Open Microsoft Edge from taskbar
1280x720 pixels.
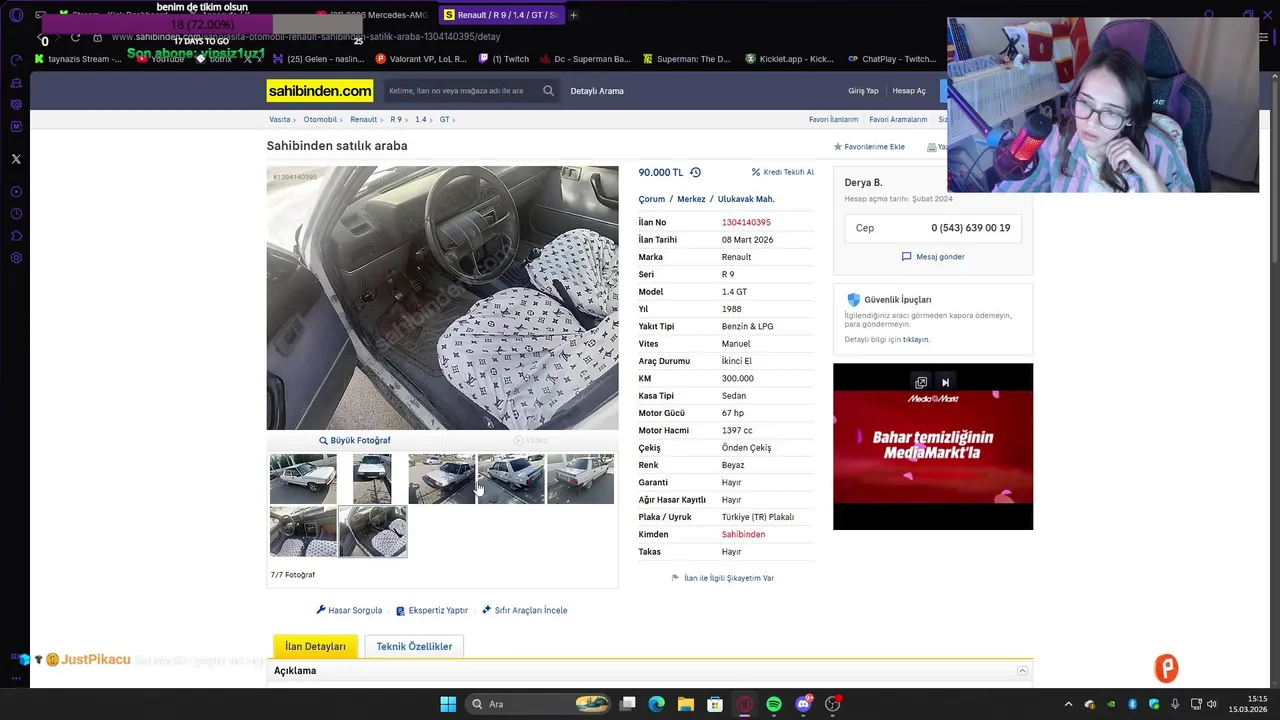656,704
